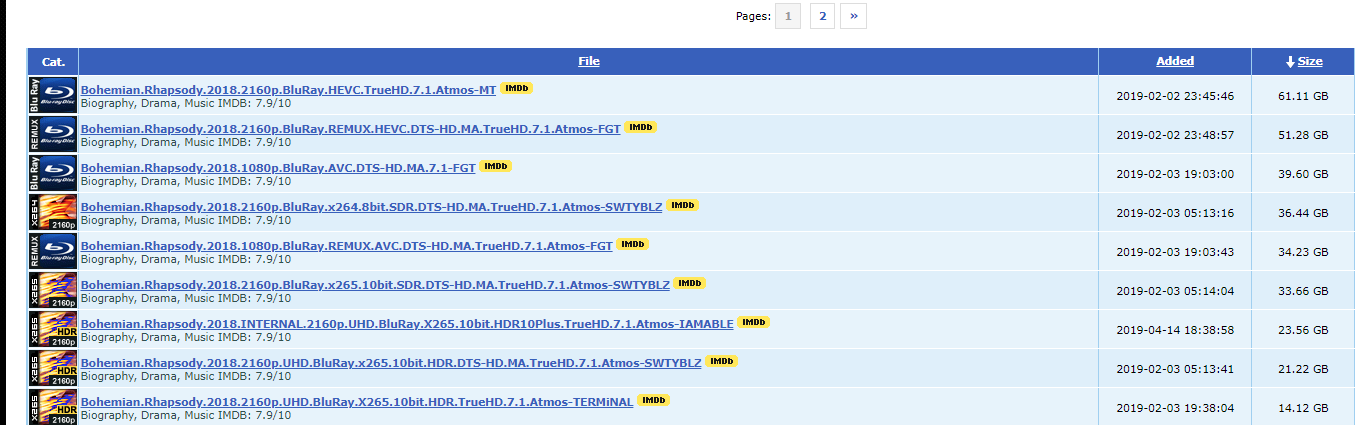Viewport: 1355px width, 425px height.
Task: Open IMDb badge next to 1080p REMUX AVC FGT
Action: [633, 244]
